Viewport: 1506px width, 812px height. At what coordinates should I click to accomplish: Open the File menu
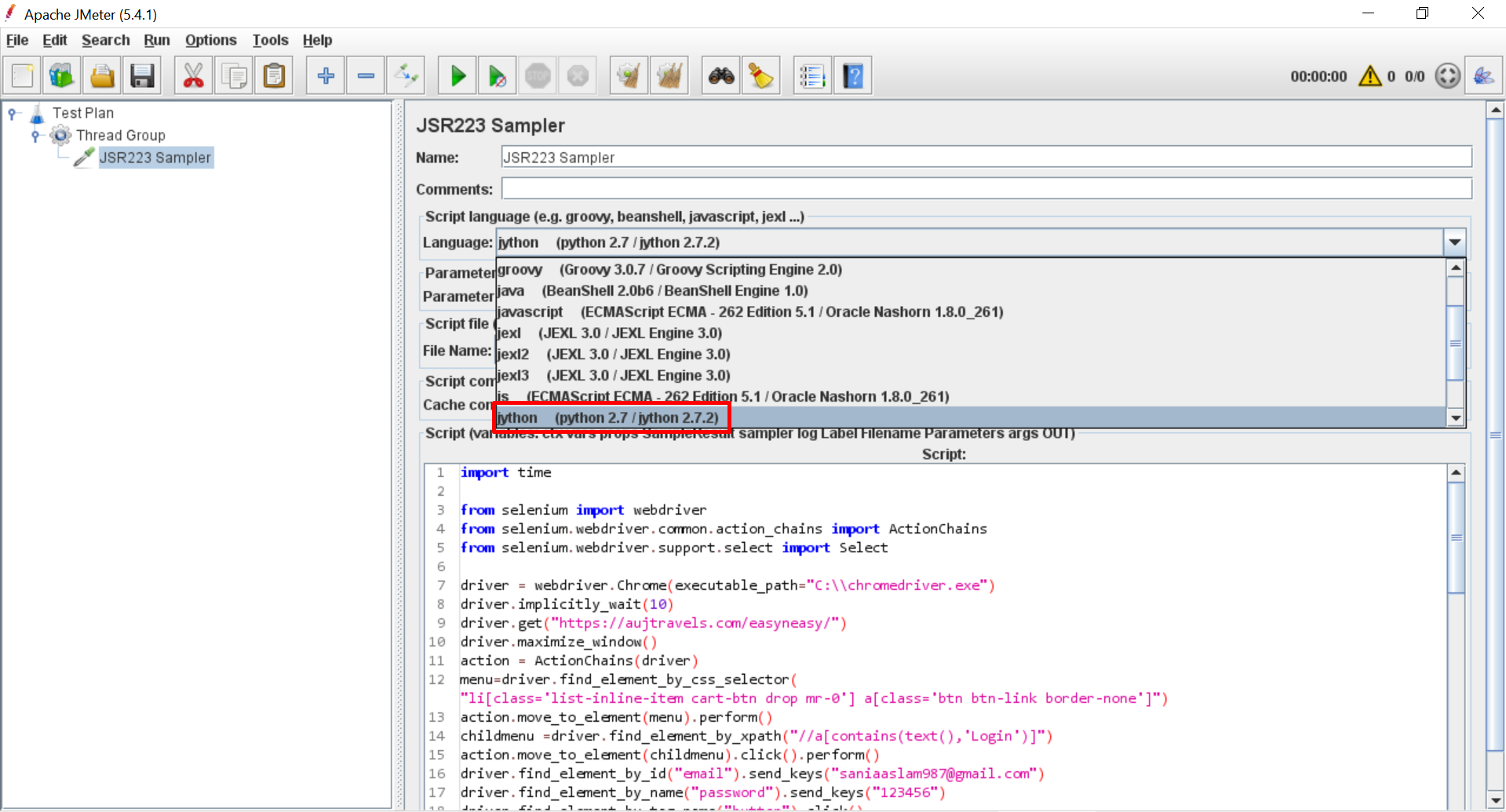(17, 40)
